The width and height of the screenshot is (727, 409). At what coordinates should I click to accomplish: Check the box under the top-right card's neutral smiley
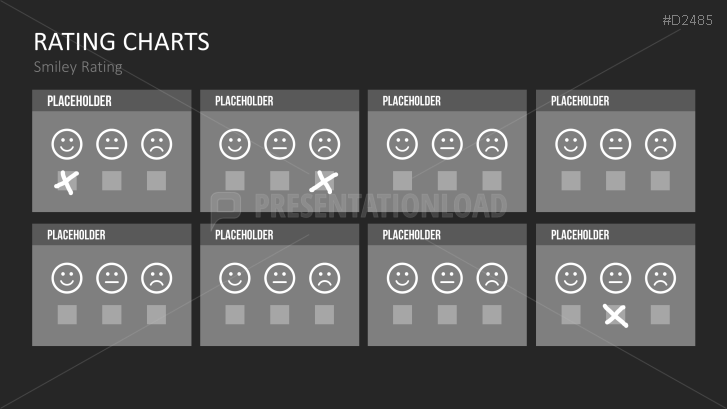coord(615,181)
